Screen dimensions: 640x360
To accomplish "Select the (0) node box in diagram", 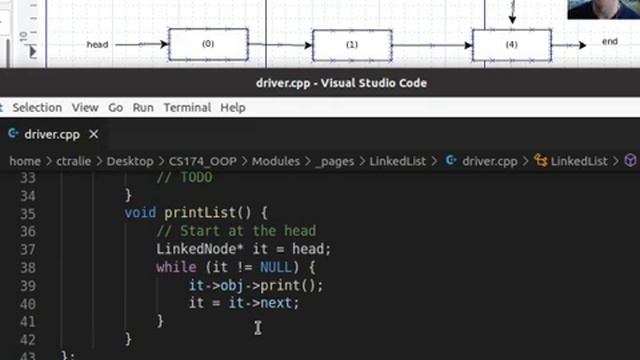I will 209,44.
